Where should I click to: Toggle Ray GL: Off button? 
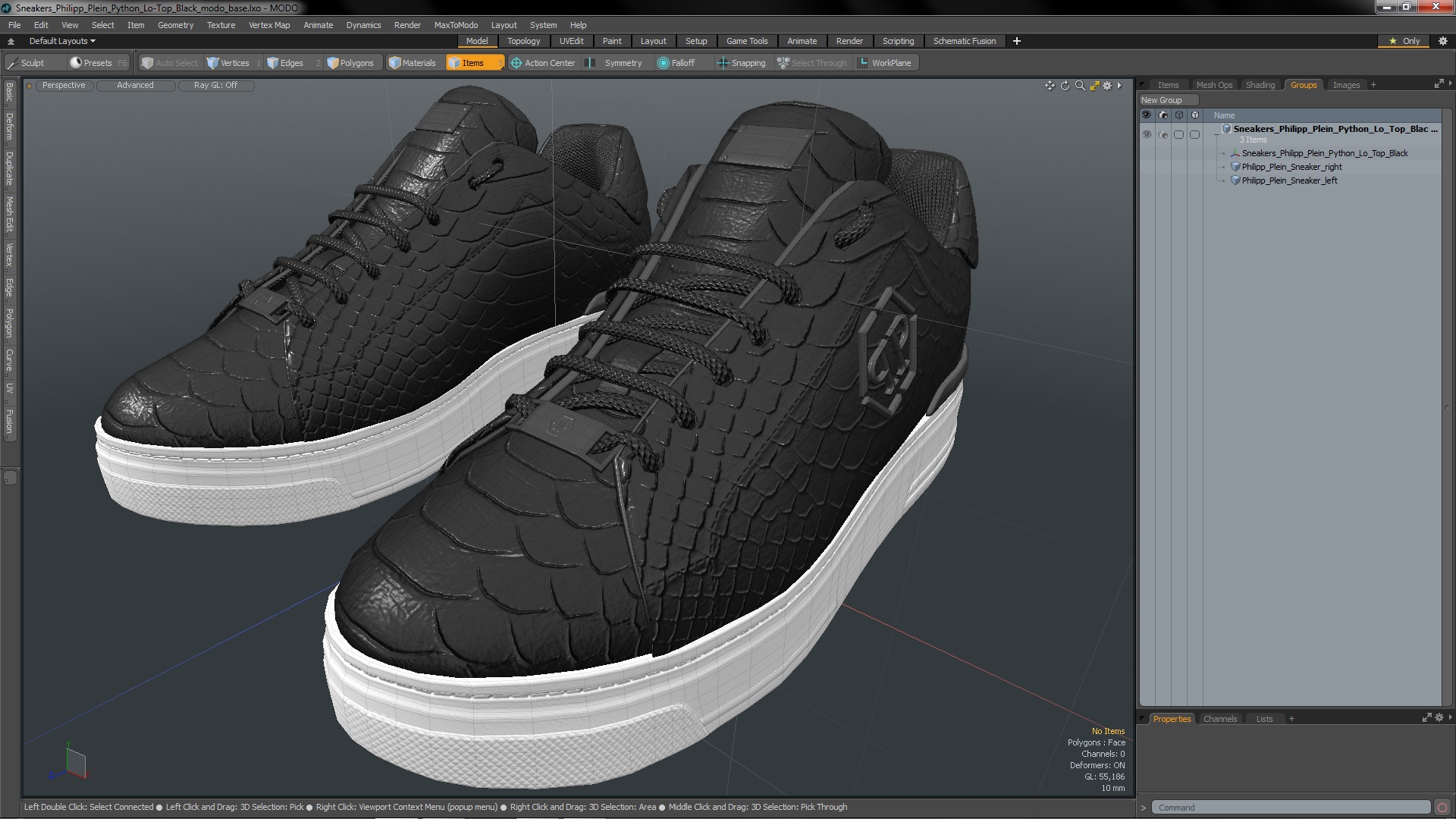[215, 86]
